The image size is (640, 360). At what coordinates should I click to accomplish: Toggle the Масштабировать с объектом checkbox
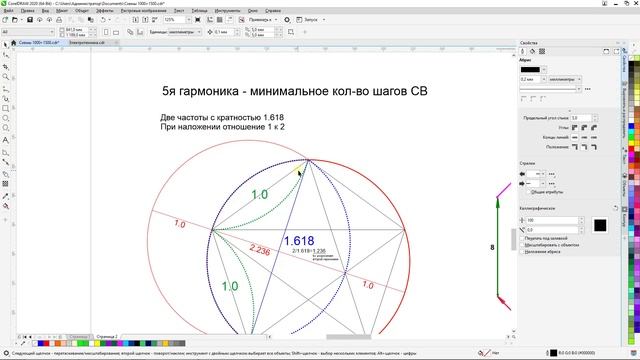(x=522, y=245)
